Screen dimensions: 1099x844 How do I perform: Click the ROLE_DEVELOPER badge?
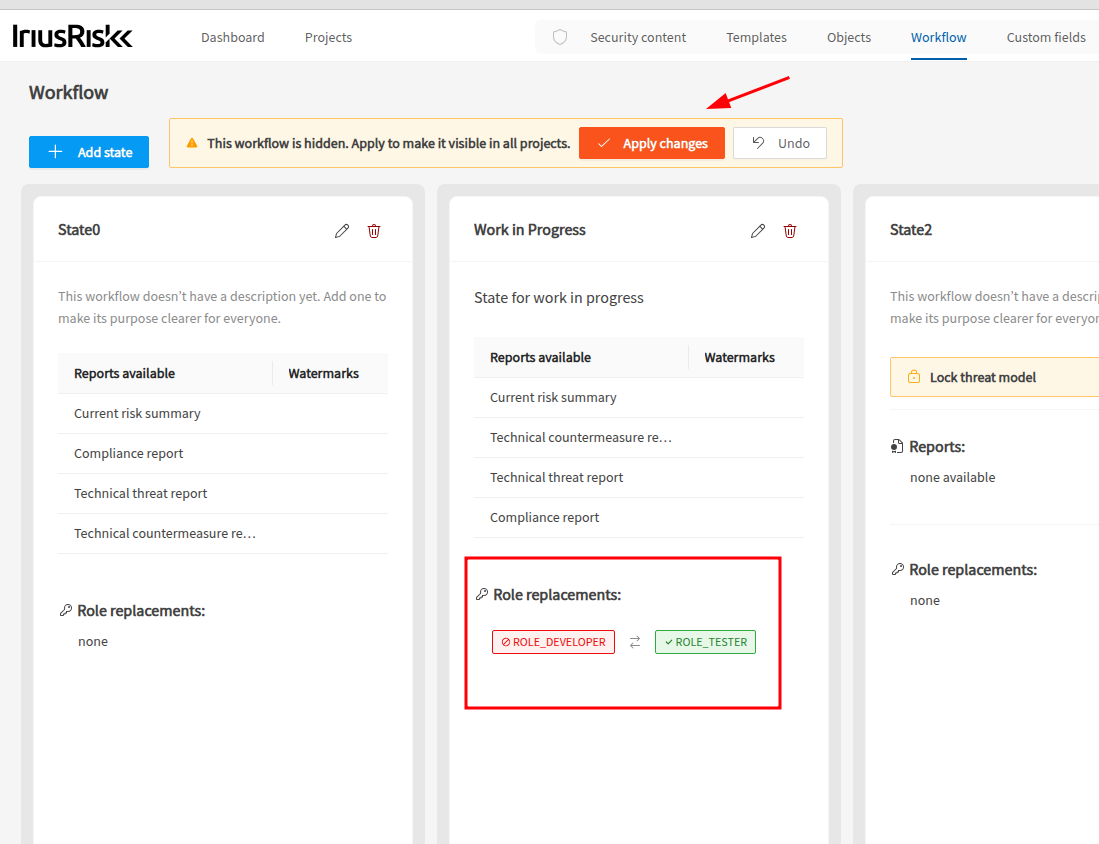(x=553, y=642)
